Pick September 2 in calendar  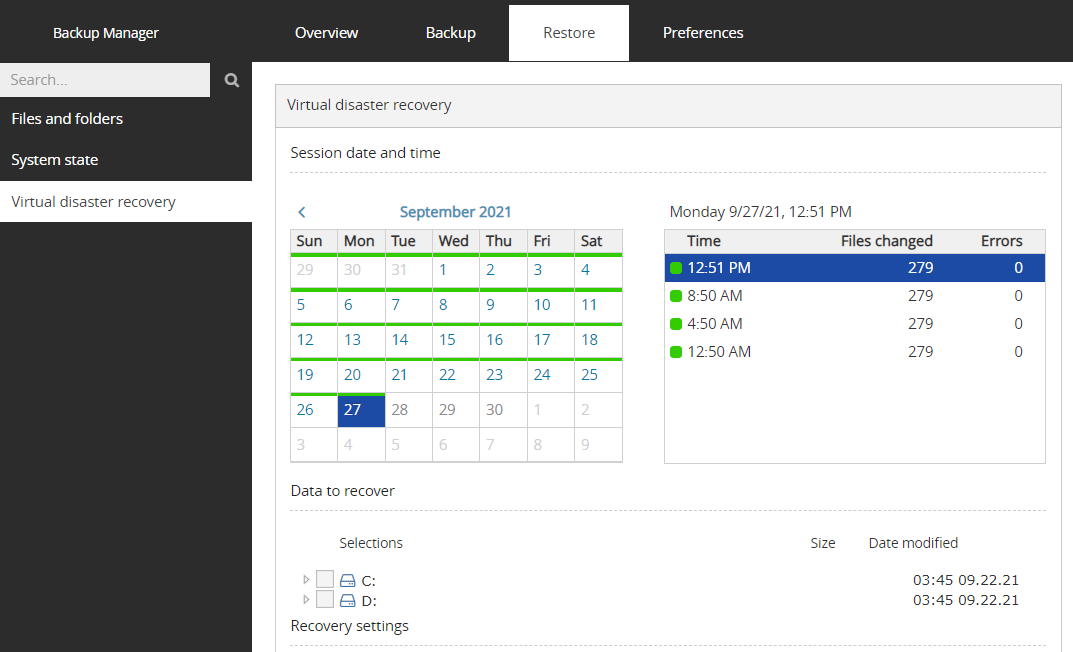503,270
